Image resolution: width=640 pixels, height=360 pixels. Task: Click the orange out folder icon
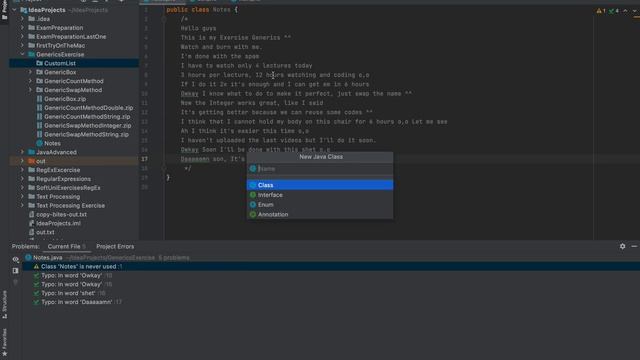(x=31, y=161)
